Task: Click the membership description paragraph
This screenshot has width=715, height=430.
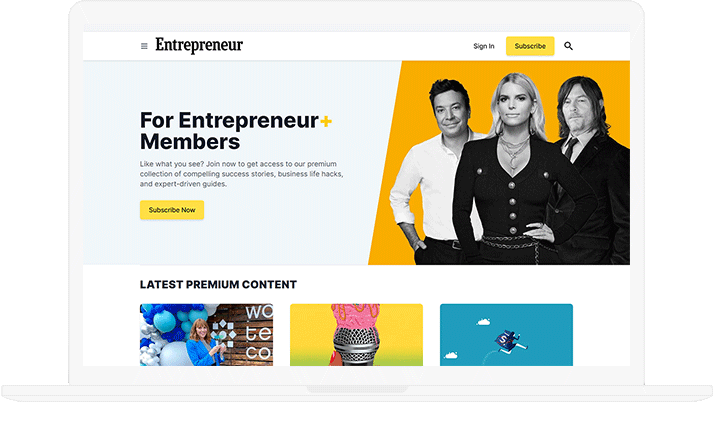Action: point(242,174)
